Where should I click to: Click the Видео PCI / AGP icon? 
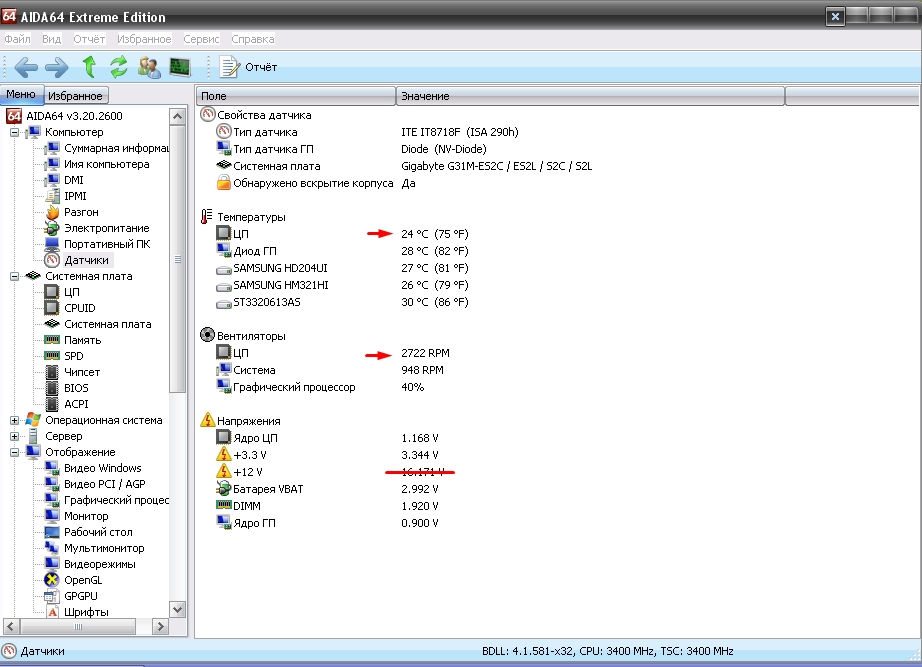(52, 484)
